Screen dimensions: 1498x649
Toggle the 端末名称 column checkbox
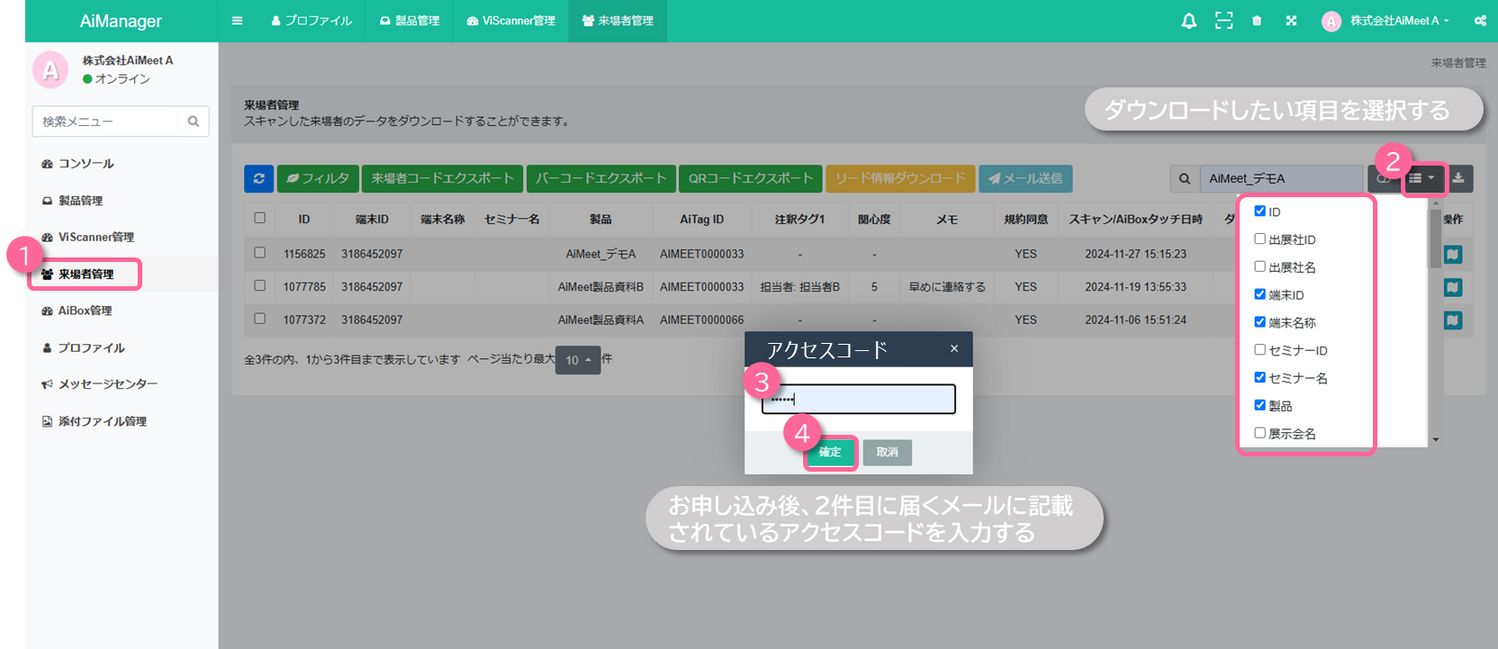click(1260, 322)
